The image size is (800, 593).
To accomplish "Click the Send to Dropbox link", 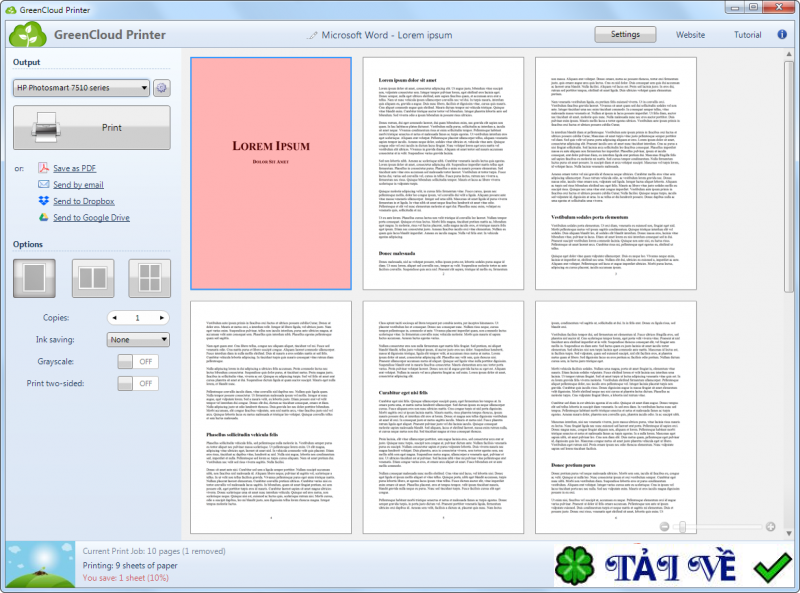I will 84,201.
